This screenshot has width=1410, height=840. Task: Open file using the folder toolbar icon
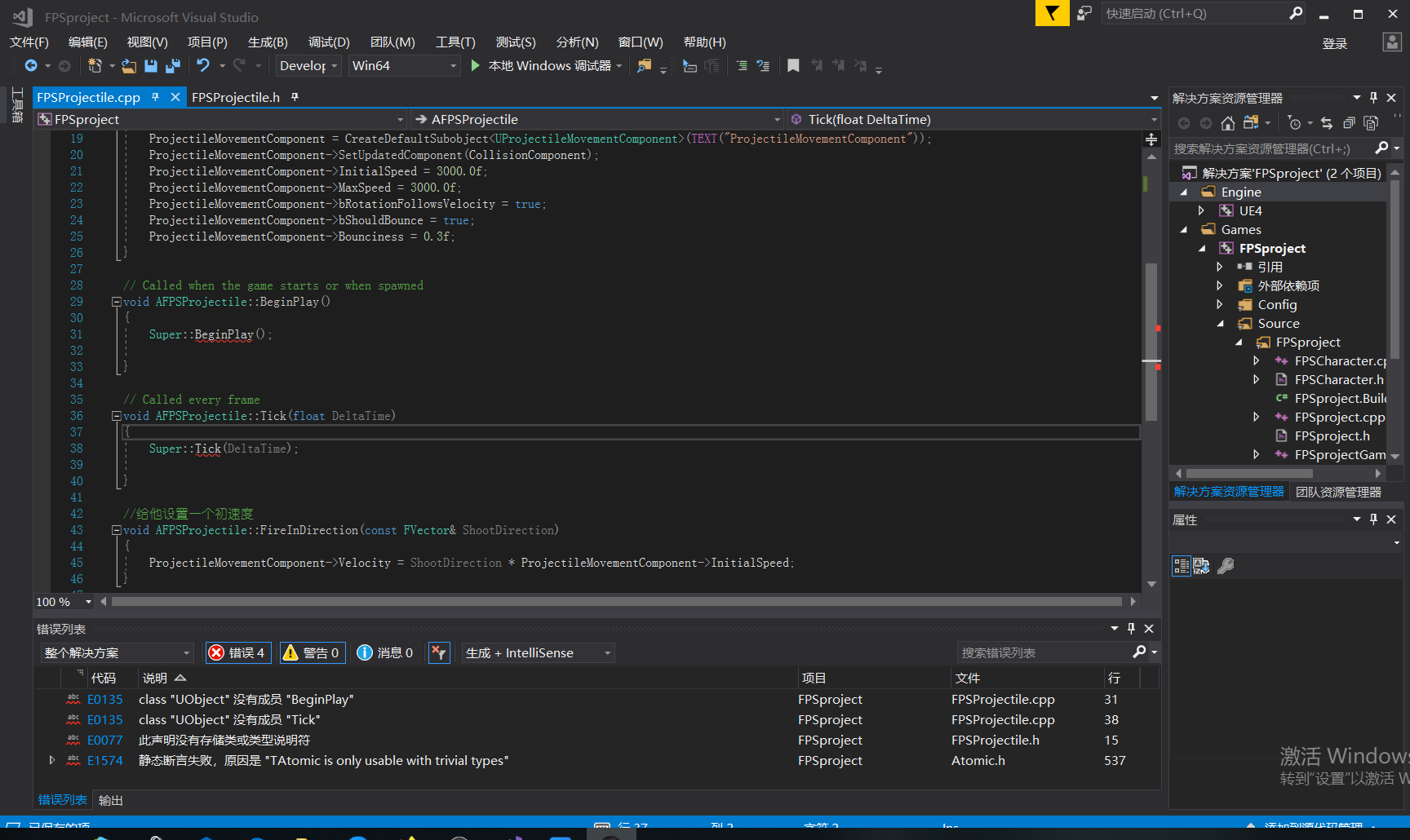129,65
